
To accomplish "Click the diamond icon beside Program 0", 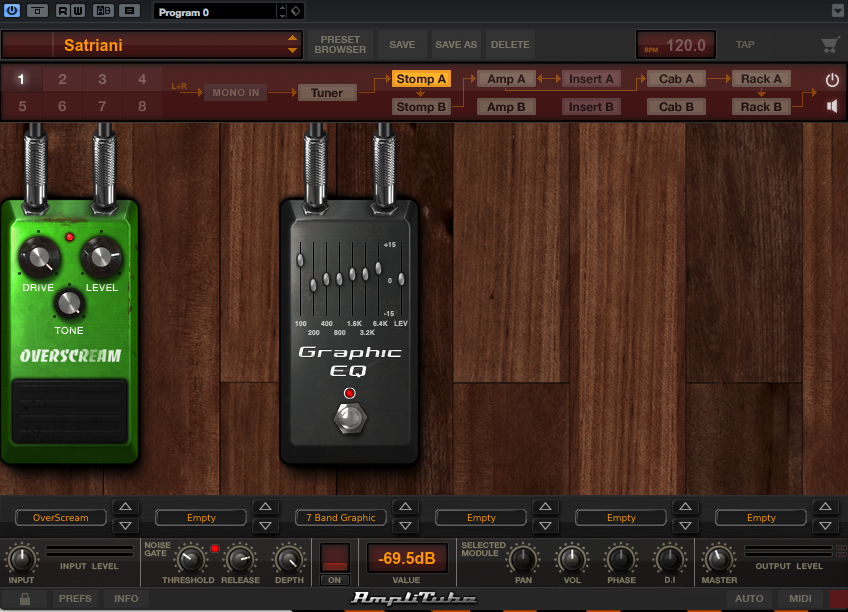I will [x=296, y=11].
